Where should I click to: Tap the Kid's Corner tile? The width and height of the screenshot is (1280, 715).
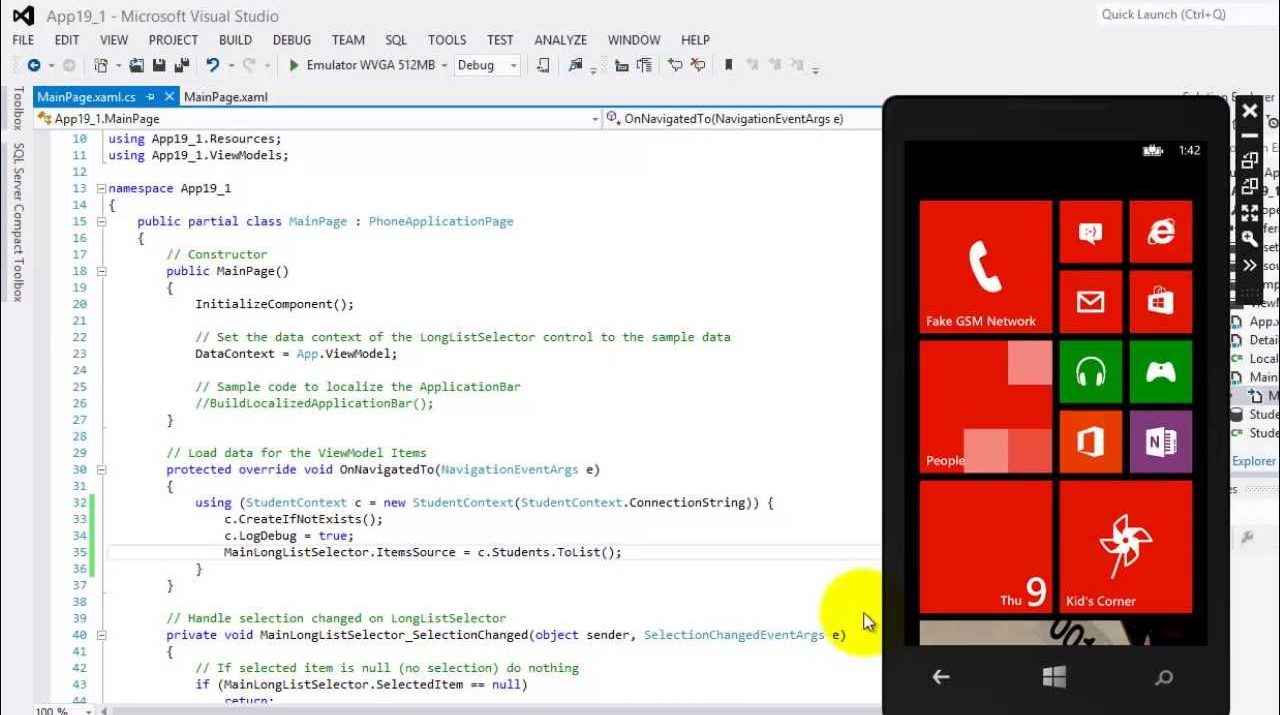pyautogui.click(x=1125, y=546)
